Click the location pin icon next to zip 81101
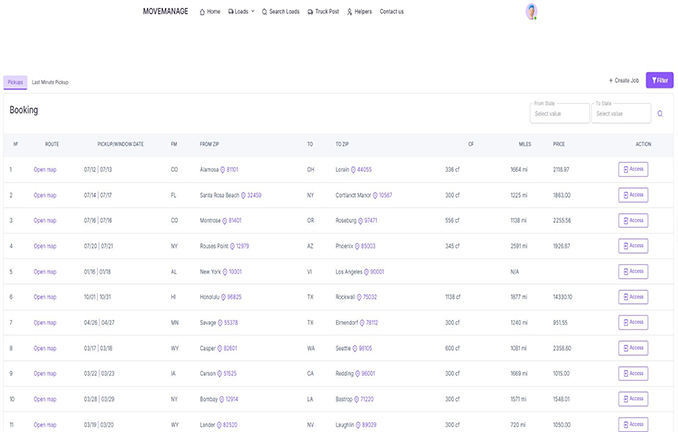 [222, 170]
